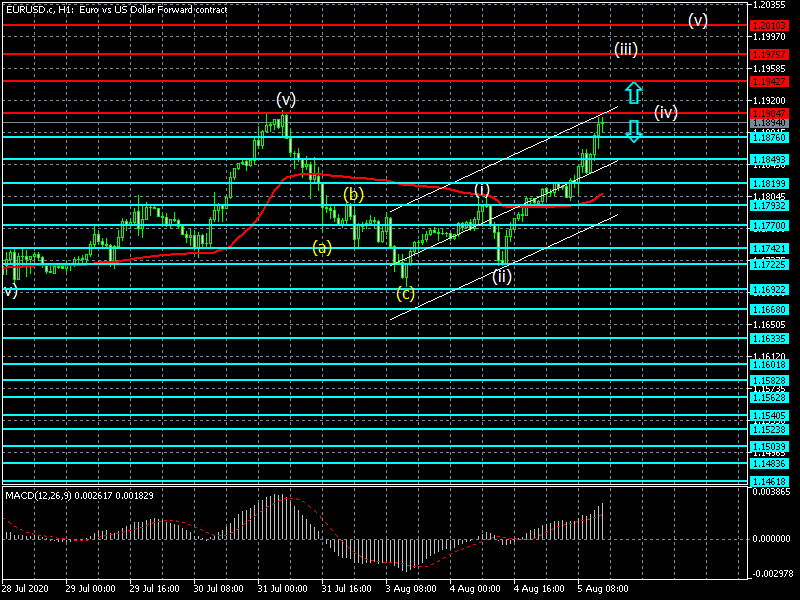Screen dimensions: 800x600
Task: Click the 1.19970 price axis value
Action: [769, 37]
